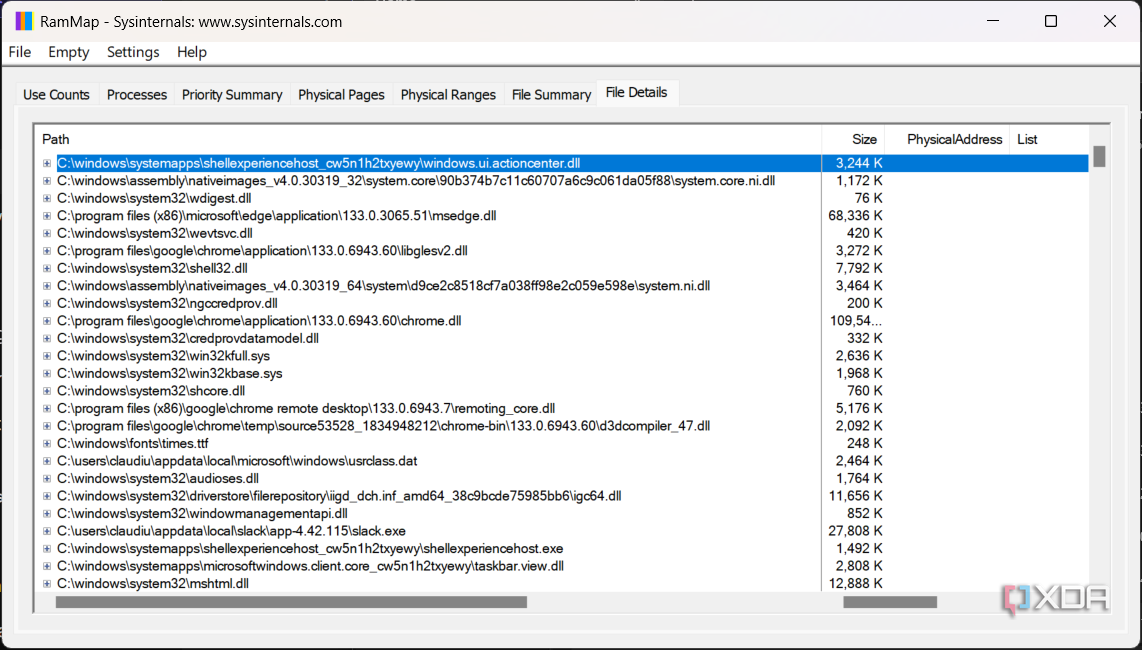Expand the audioses.dll row

click(x=47, y=478)
